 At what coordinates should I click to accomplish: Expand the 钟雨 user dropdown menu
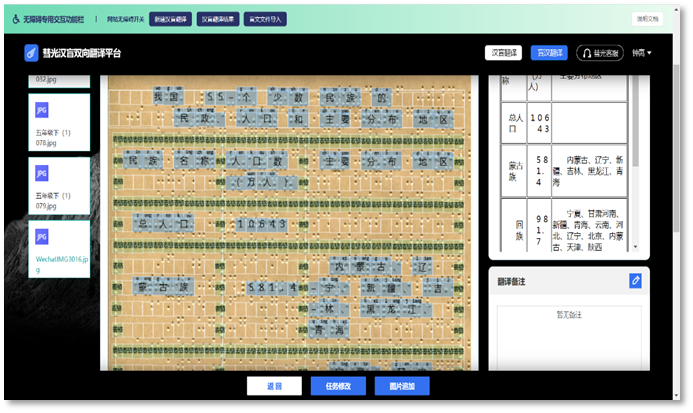click(642, 53)
